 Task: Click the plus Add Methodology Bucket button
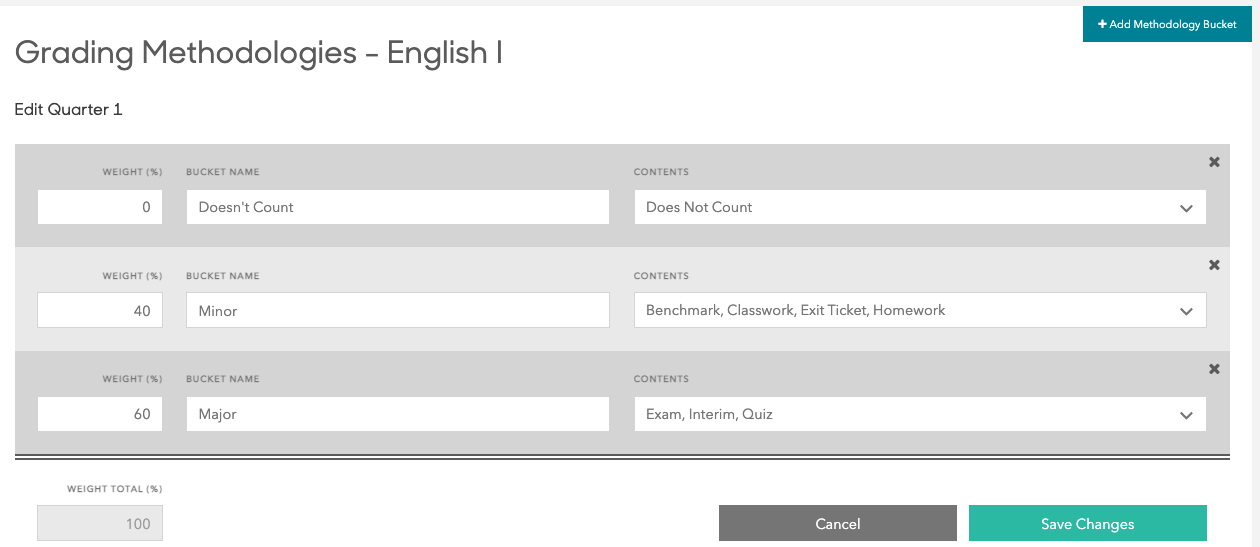point(1167,24)
